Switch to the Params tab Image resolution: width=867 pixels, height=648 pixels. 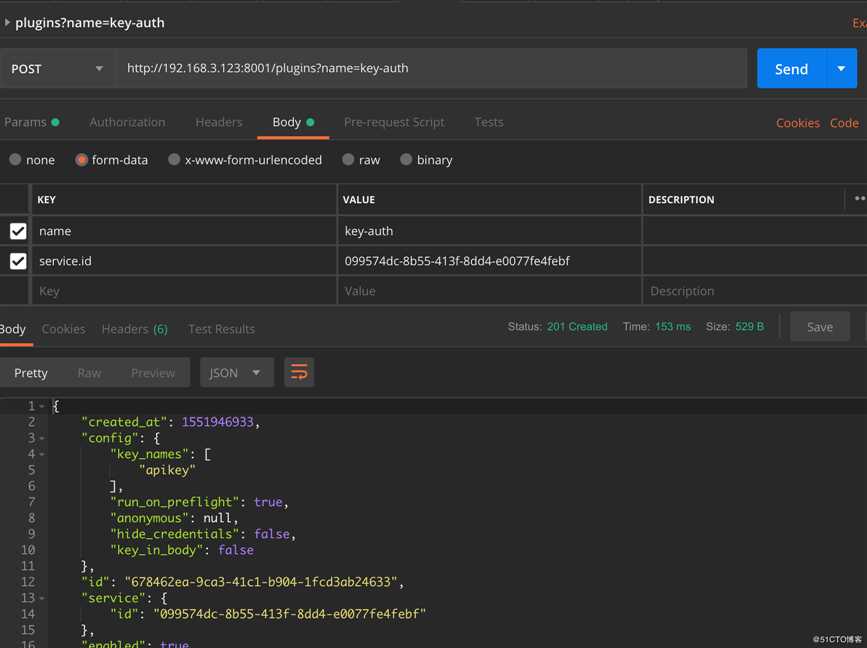pos(32,122)
